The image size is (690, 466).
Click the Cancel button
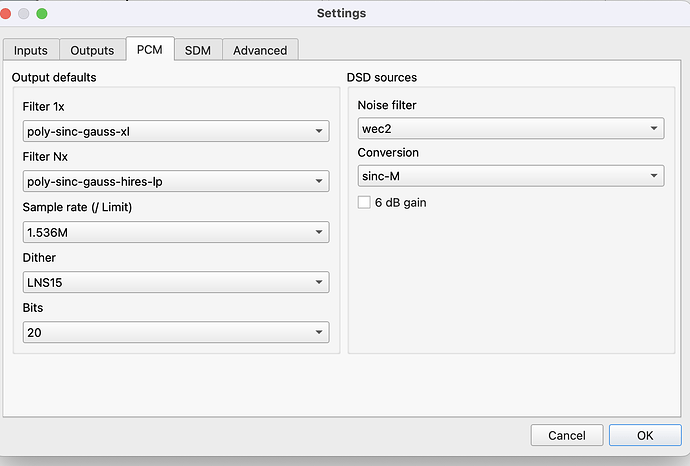[567, 435]
